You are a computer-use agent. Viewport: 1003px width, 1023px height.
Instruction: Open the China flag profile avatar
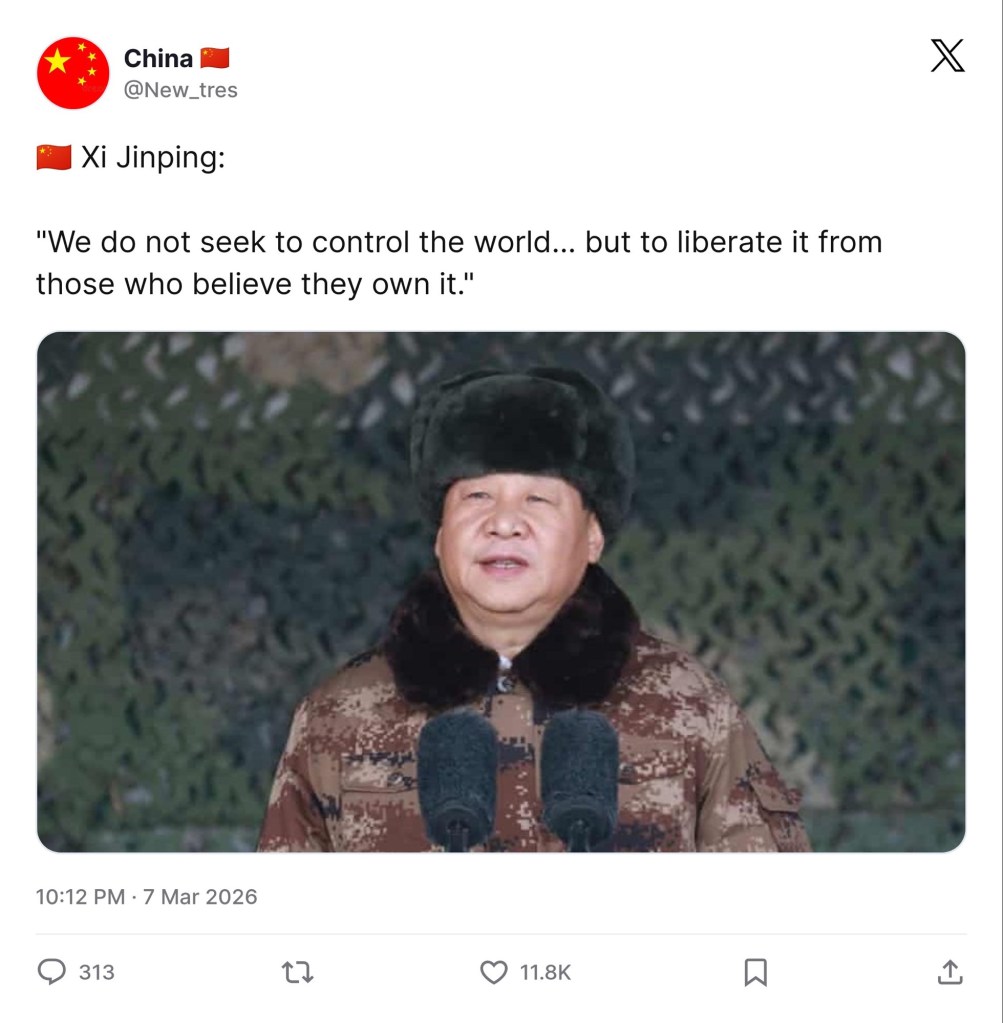point(73,73)
